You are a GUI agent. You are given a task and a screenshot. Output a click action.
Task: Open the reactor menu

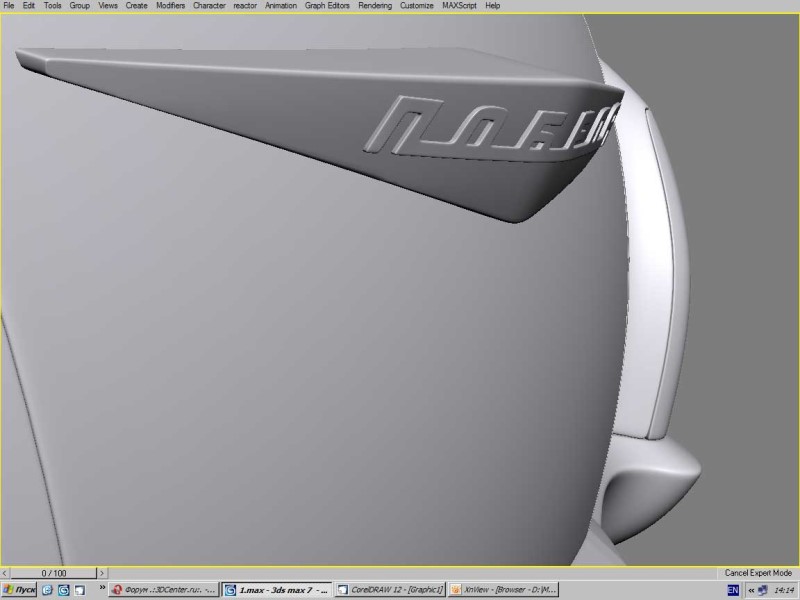coord(245,6)
